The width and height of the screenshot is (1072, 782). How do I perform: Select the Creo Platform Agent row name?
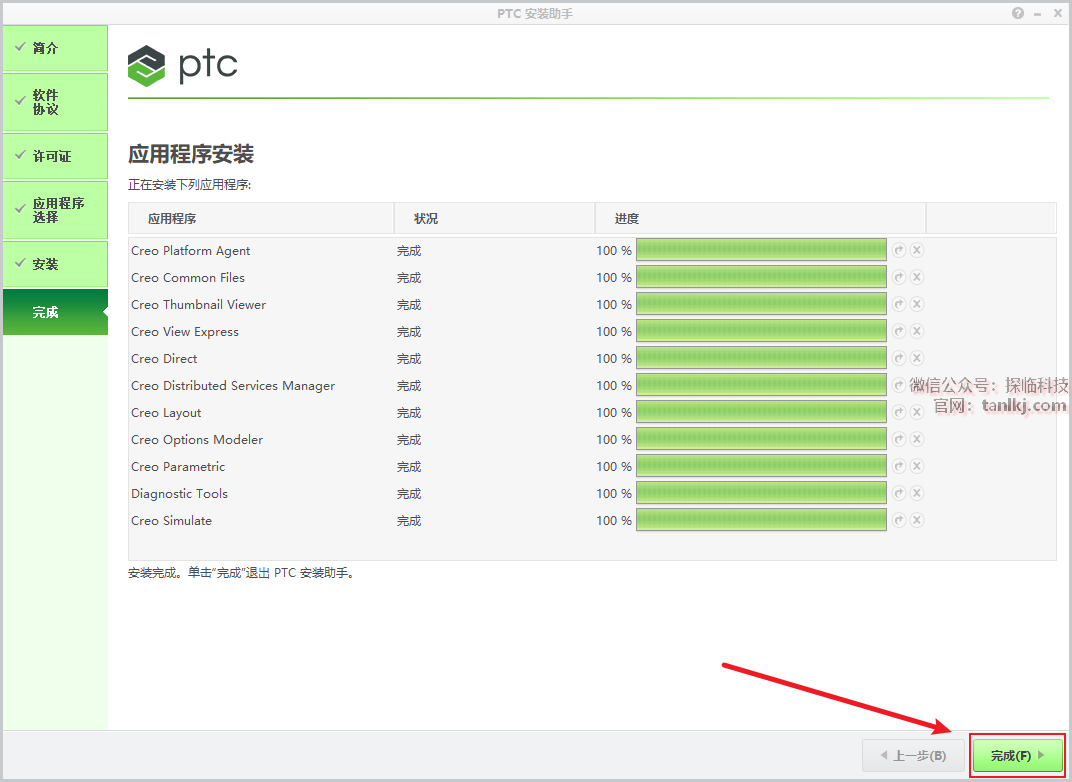pos(191,251)
